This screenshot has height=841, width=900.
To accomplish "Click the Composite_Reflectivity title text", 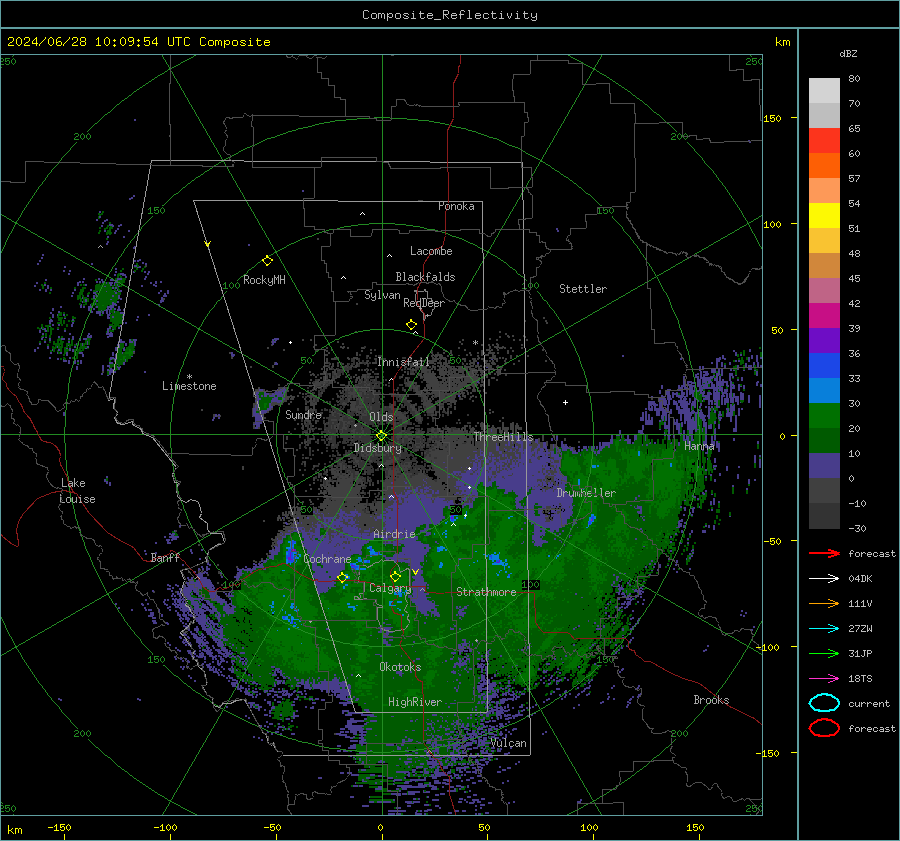I will coord(450,15).
